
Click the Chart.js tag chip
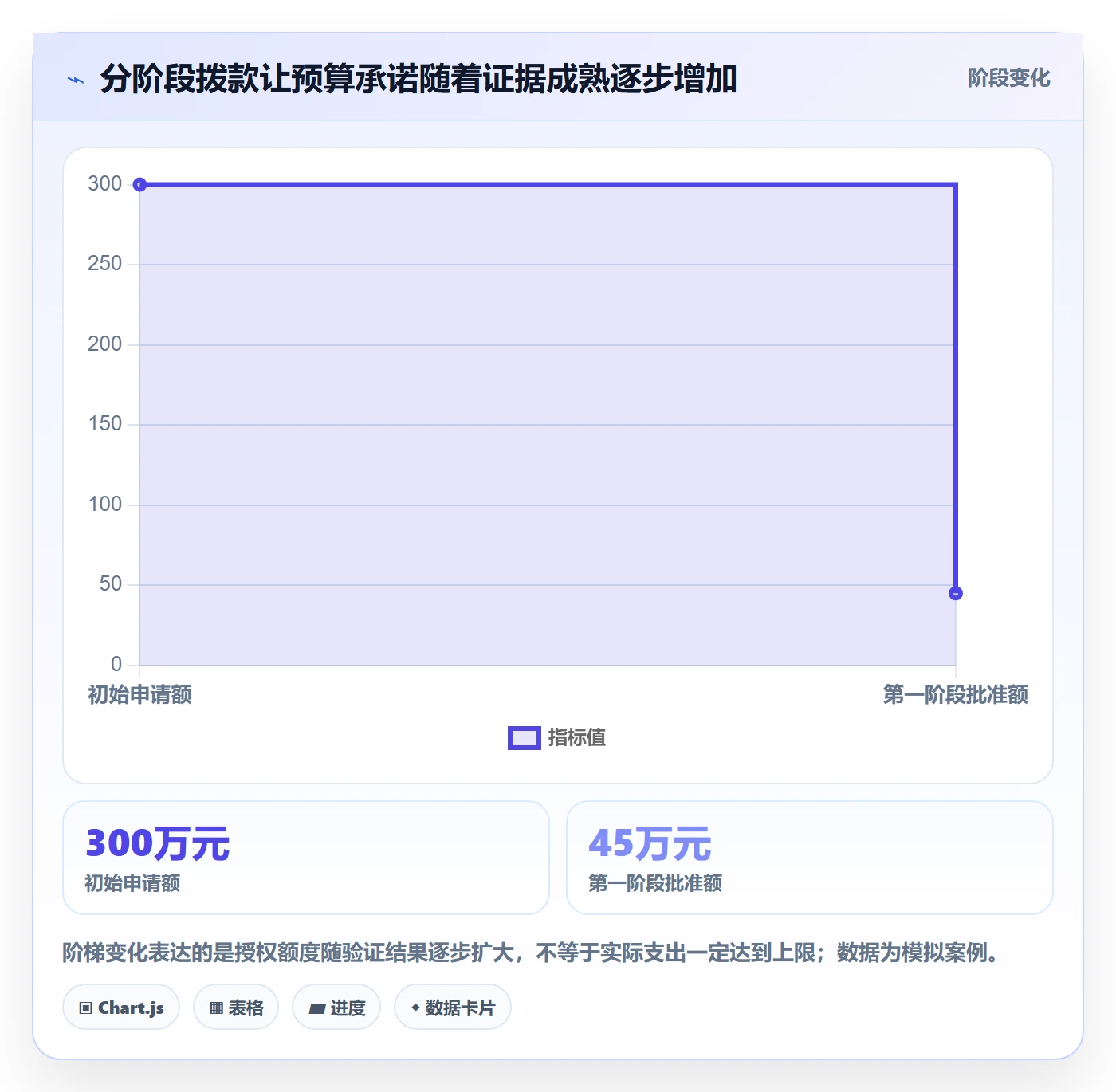pos(121,1008)
